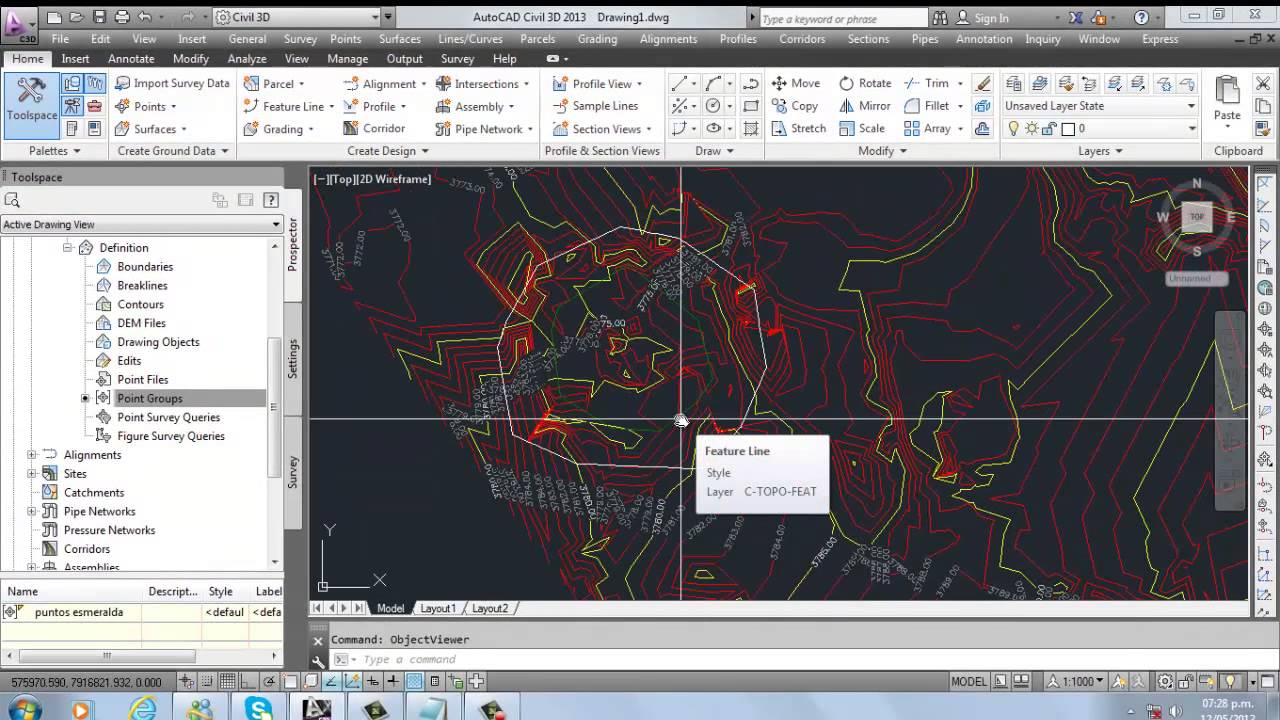
Task: Click the ViewCube TOP face
Action: point(1196,217)
